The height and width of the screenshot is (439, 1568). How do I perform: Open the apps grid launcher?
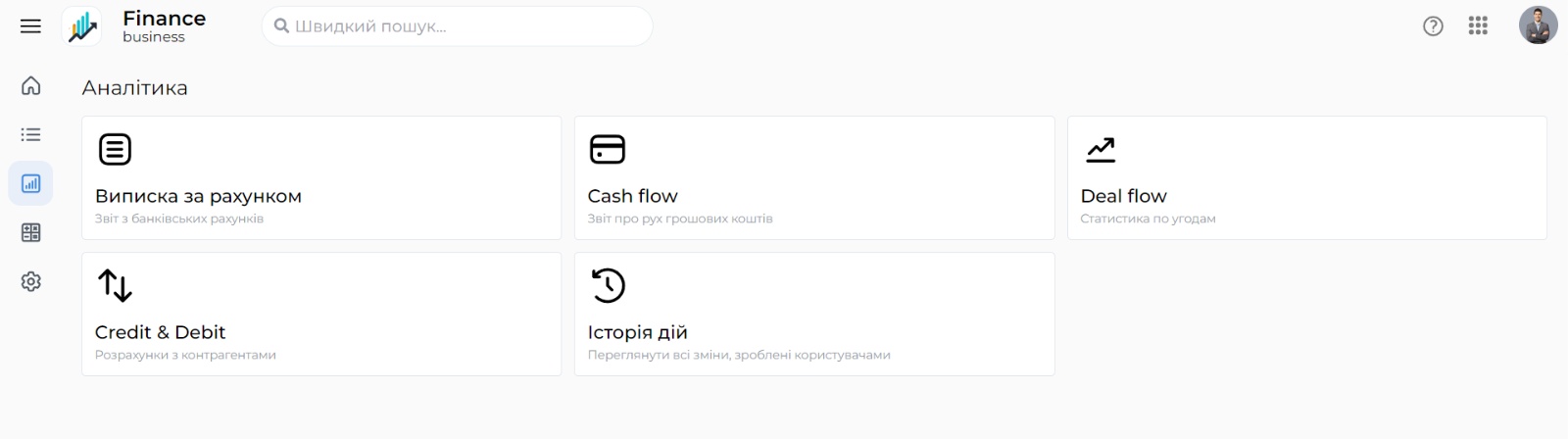pyautogui.click(x=1478, y=26)
